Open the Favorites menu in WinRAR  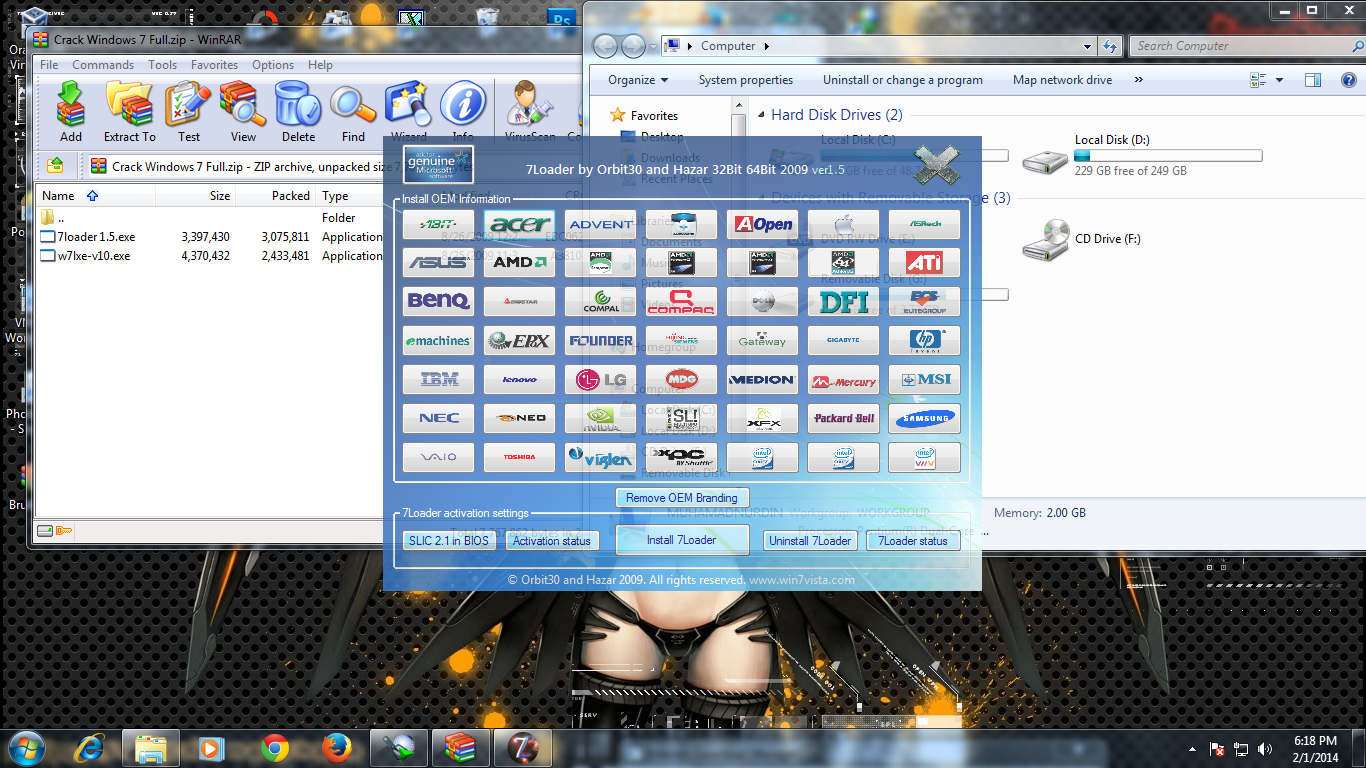(x=215, y=65)
